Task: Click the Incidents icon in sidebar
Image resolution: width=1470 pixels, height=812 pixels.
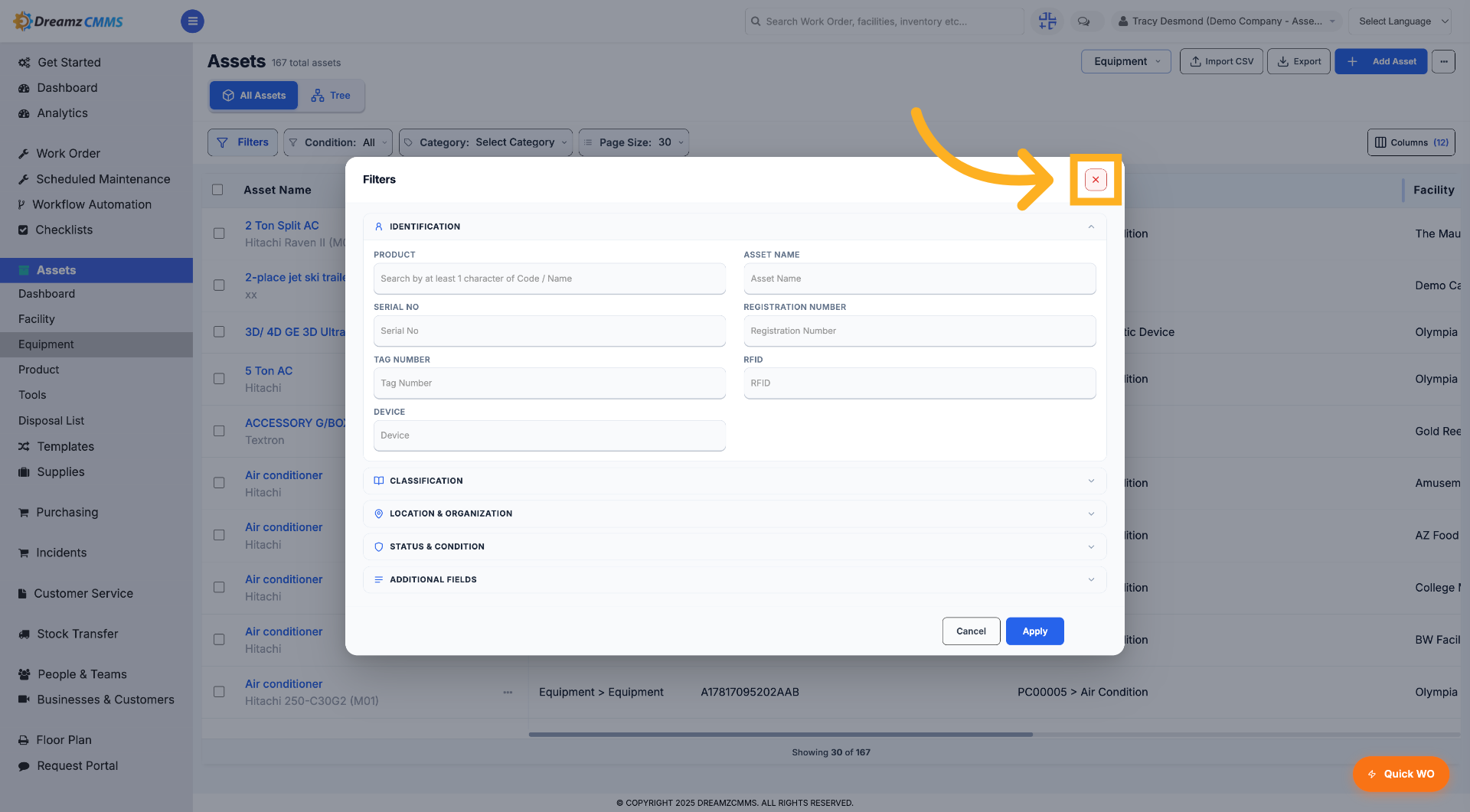Action: [x=24, y=553]
